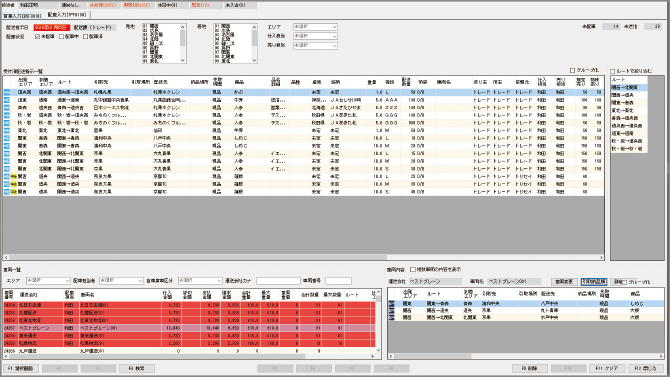Click the loaded-item icon in the しめじ row
The height and width of the screenshot is (377, 670).
391,303
